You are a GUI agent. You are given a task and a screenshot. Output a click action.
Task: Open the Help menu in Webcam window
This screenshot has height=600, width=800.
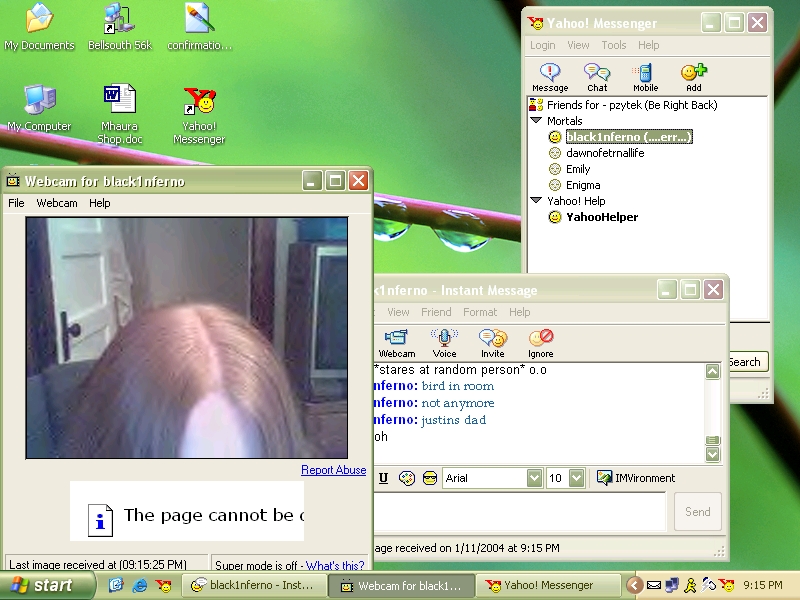(99, 203)
